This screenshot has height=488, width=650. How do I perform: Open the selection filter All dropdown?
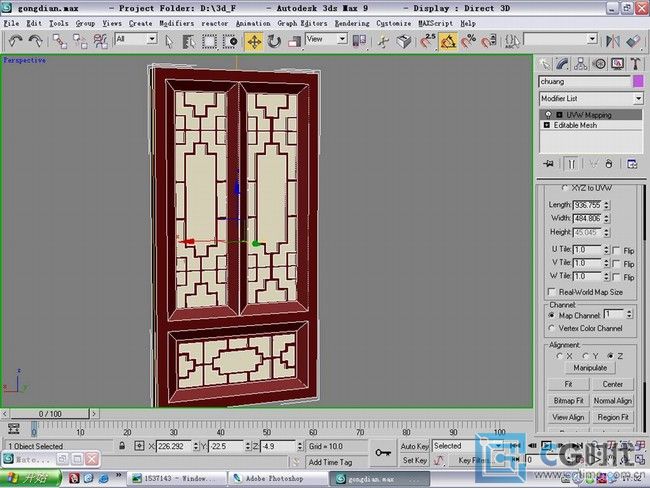click(x=152, y=39)
